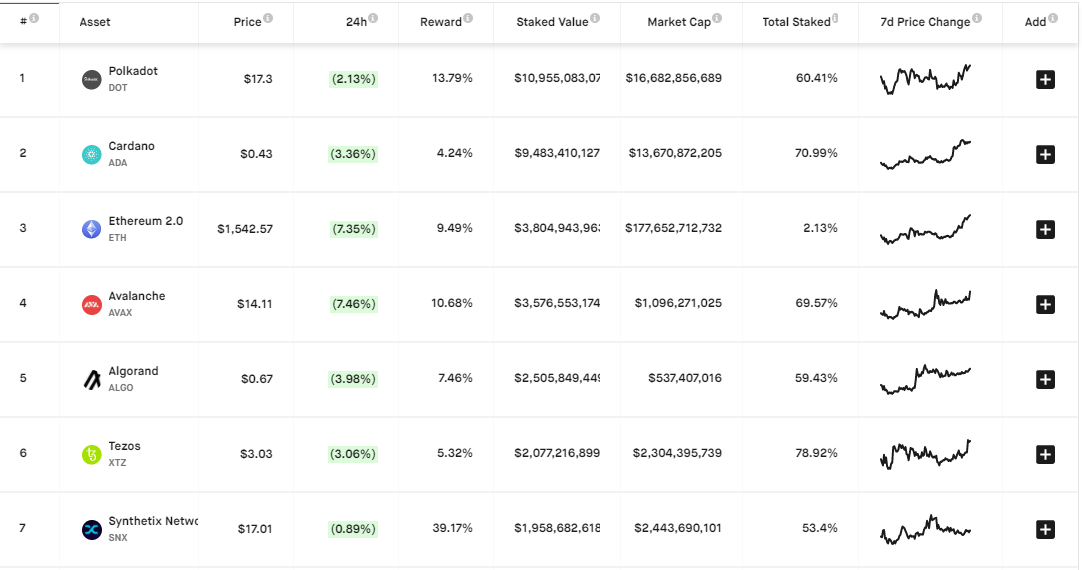Select the 78.92% Tezos total staked value
Screen dimensions: 1082x570
pyautogui.click(x=816, y=453)
